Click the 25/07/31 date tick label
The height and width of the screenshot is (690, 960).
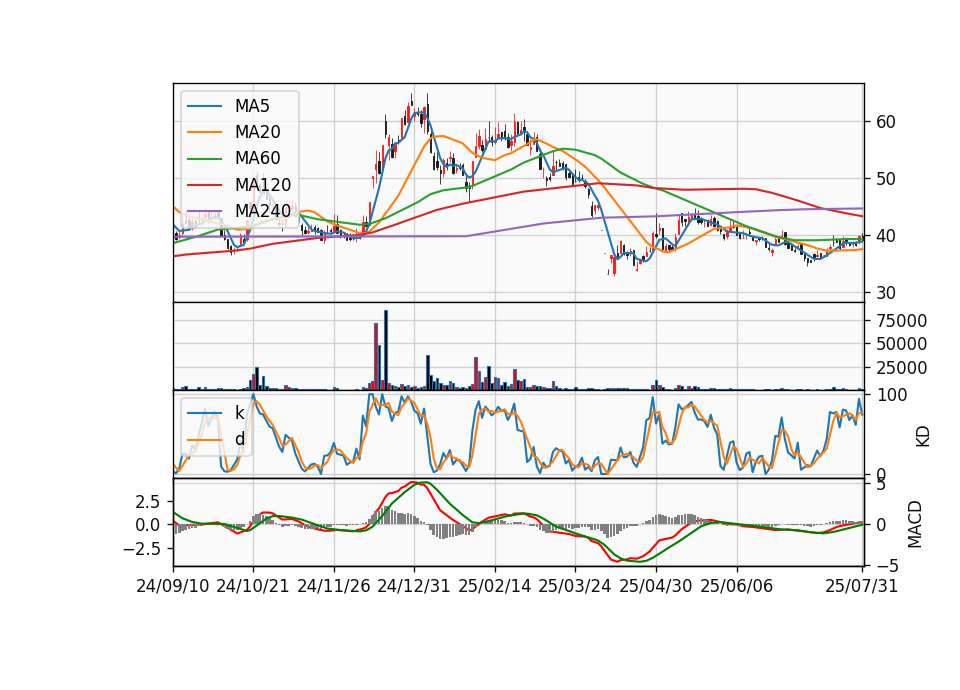point(861,586)
